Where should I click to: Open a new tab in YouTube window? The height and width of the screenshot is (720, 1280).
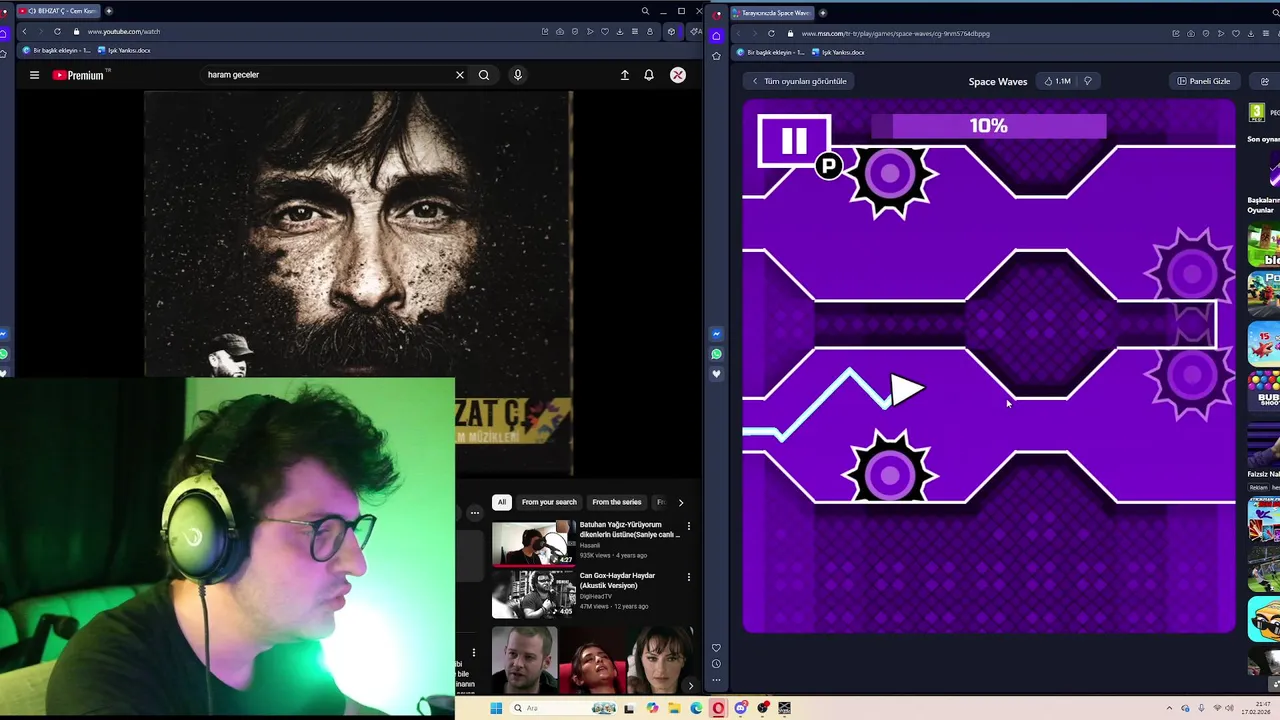109,11
